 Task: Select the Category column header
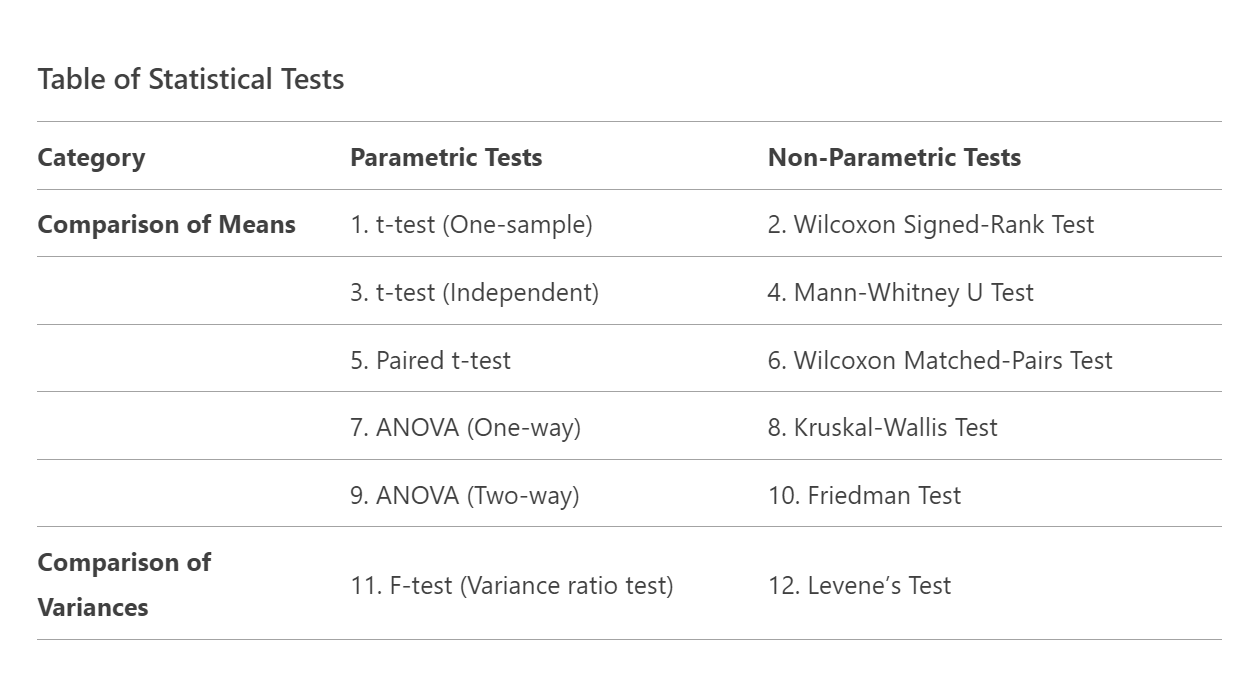point(91,157)
